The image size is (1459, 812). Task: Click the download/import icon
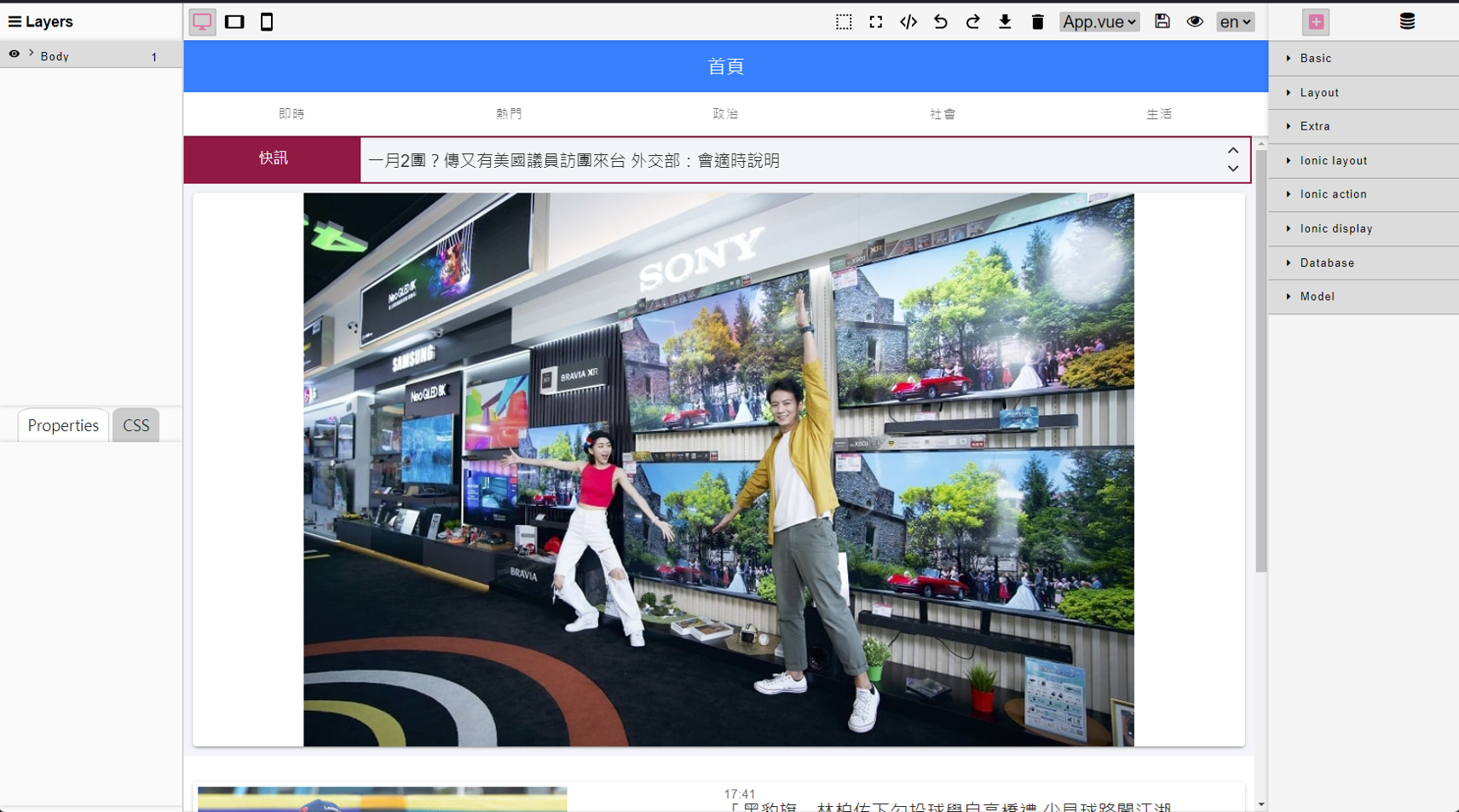1006,22
